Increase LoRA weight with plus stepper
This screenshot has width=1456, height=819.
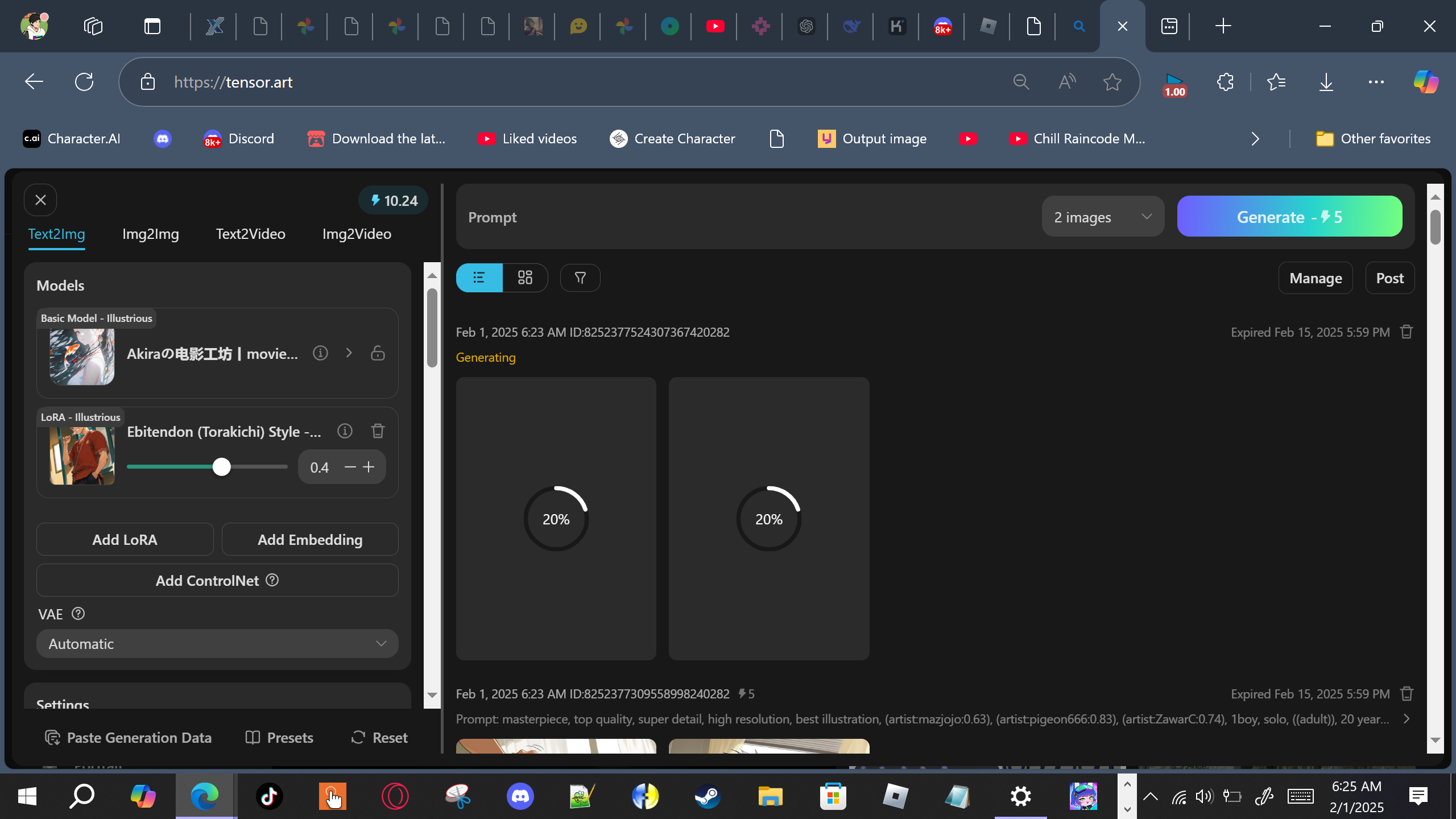click(369, 467)
